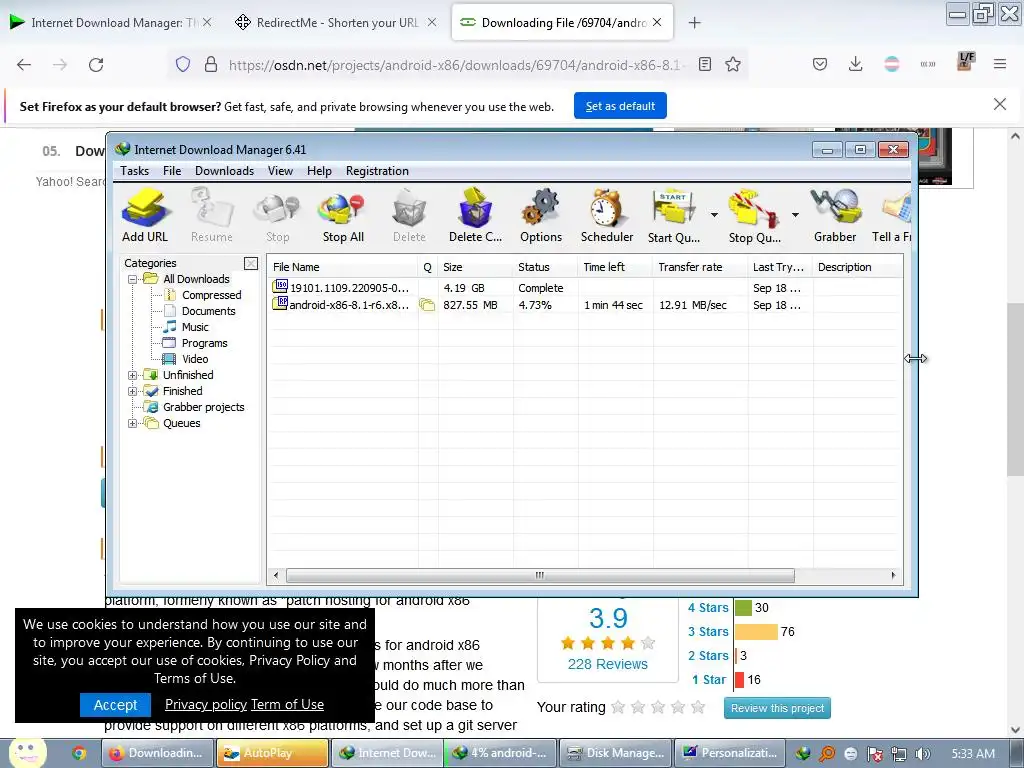The height and width of the screenshot is (768, 1024).
Task: Click Set as default Firefox button
Action: (x=620, y=106)
